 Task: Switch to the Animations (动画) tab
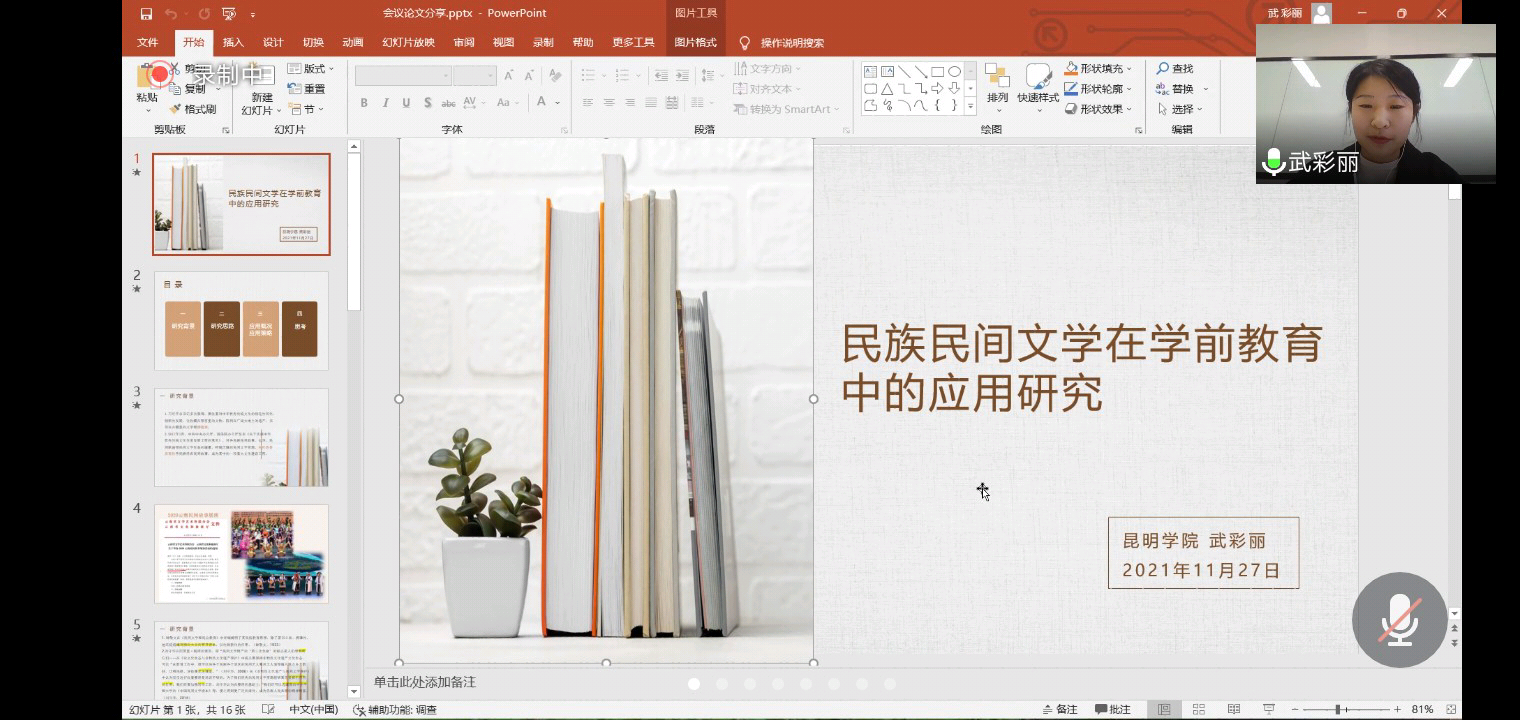[353, 42]
